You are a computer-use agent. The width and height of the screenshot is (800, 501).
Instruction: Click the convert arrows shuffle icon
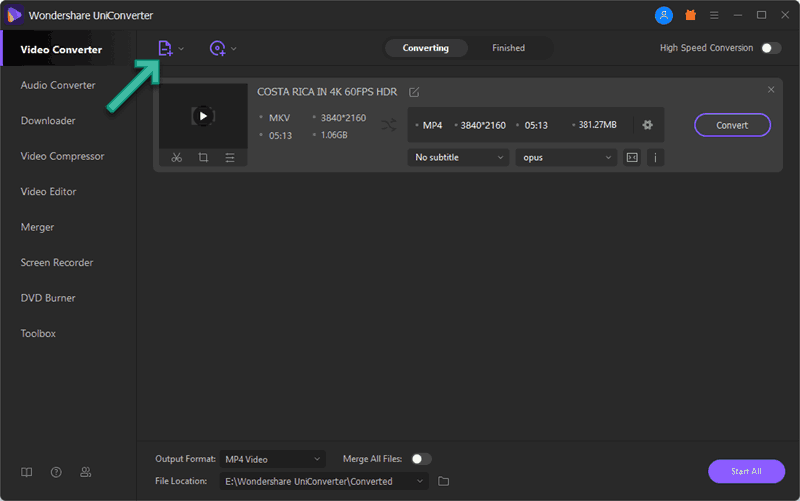pos(389,125)
